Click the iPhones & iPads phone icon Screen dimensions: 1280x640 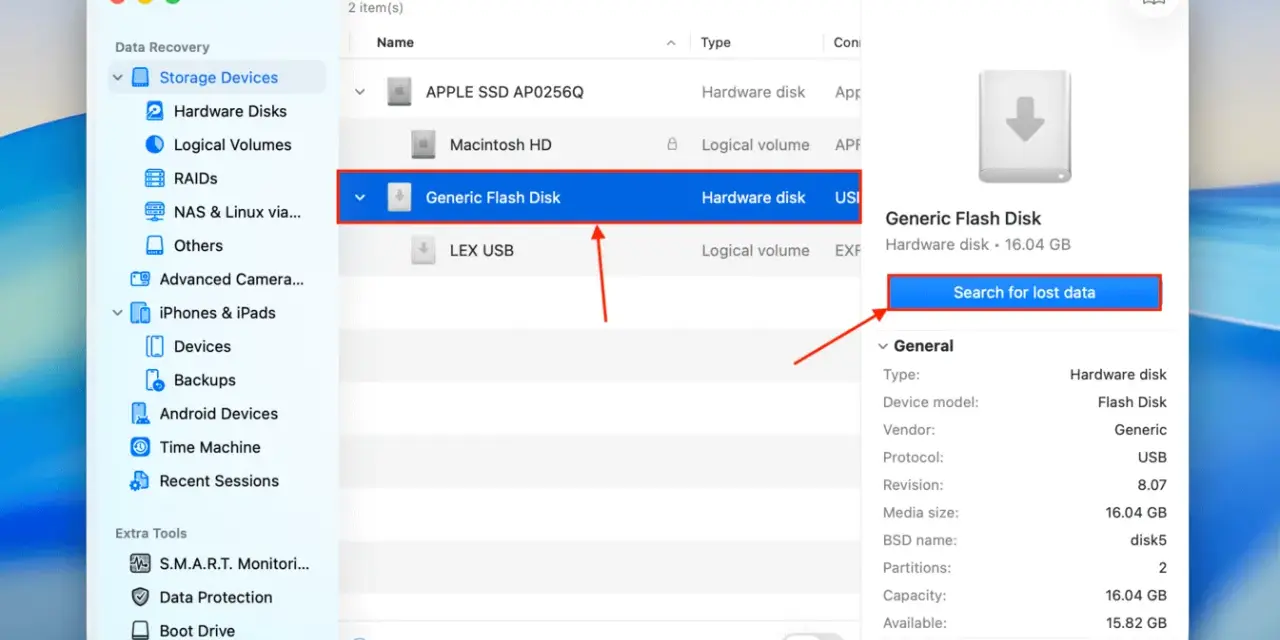point(140,313)
